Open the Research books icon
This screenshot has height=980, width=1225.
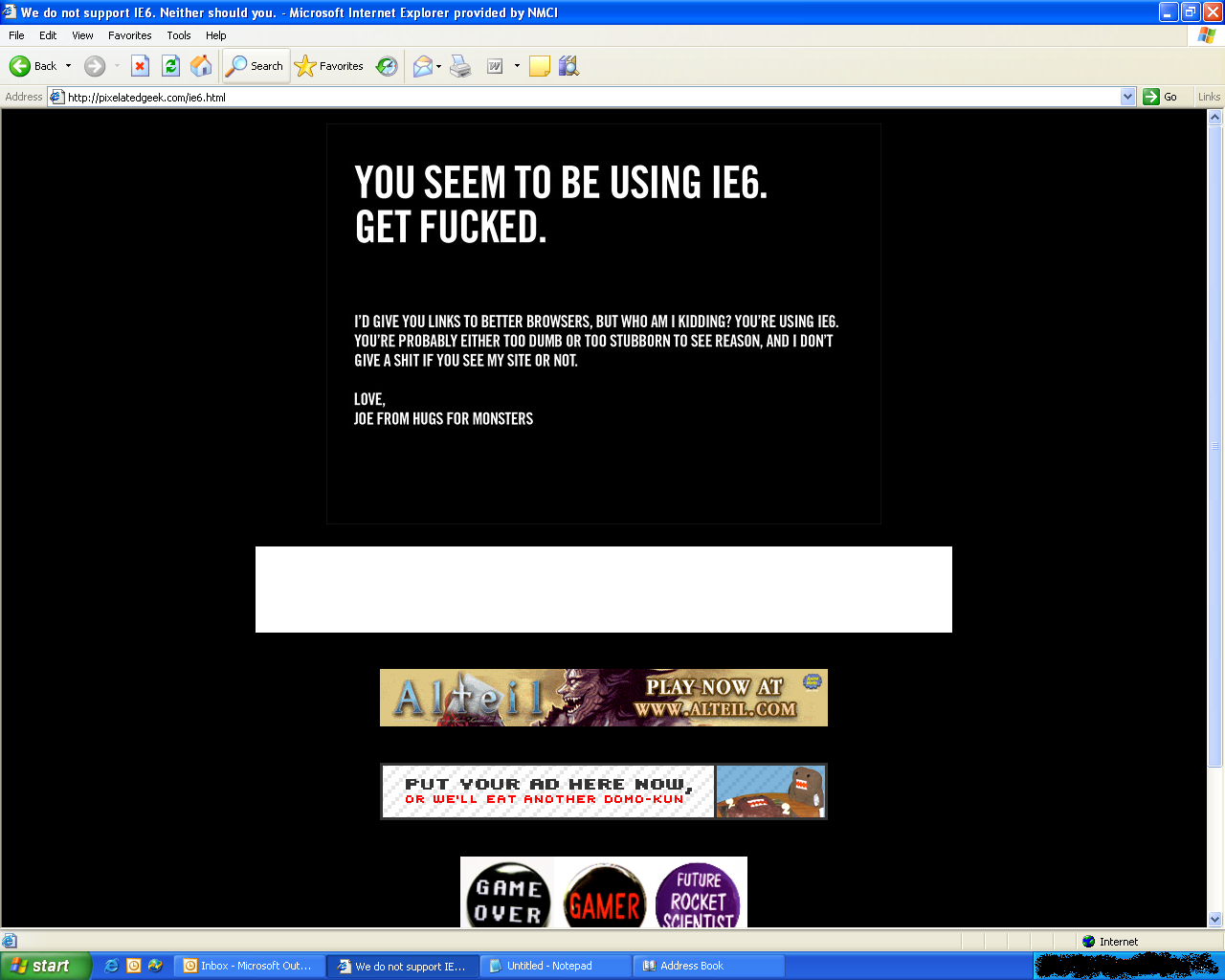point(568,66)
